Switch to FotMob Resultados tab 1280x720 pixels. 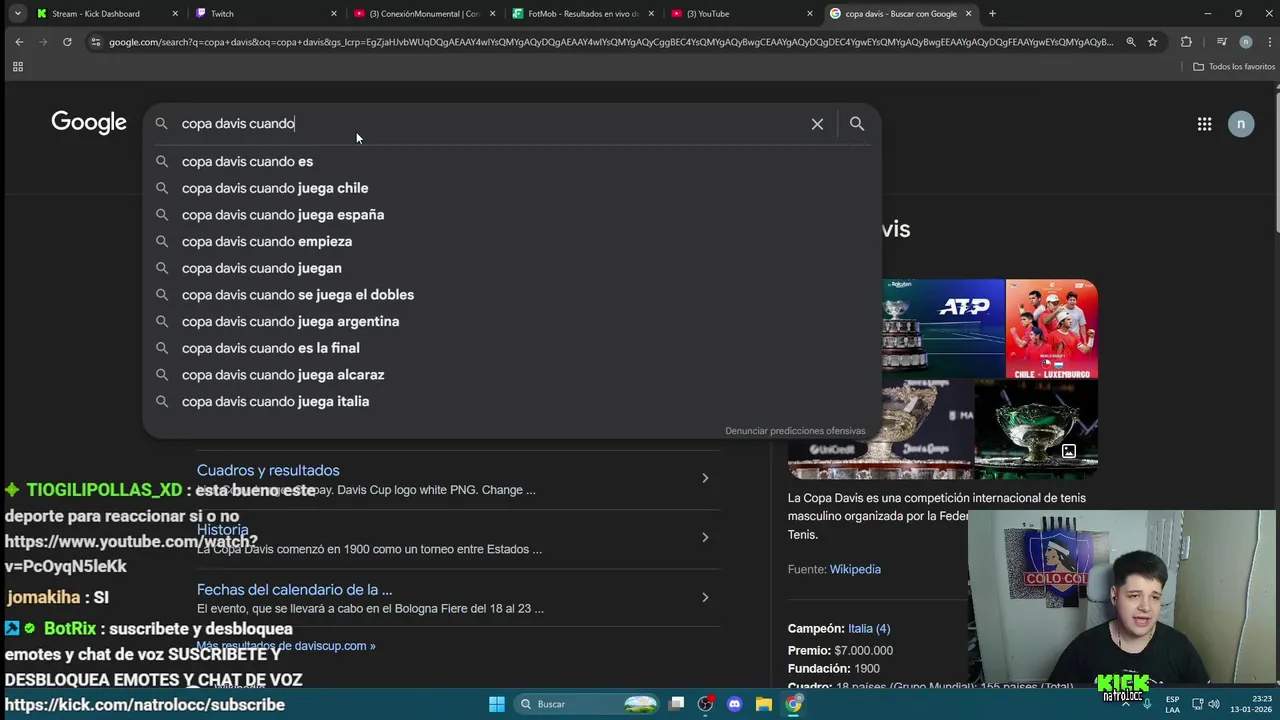[583, 14]
